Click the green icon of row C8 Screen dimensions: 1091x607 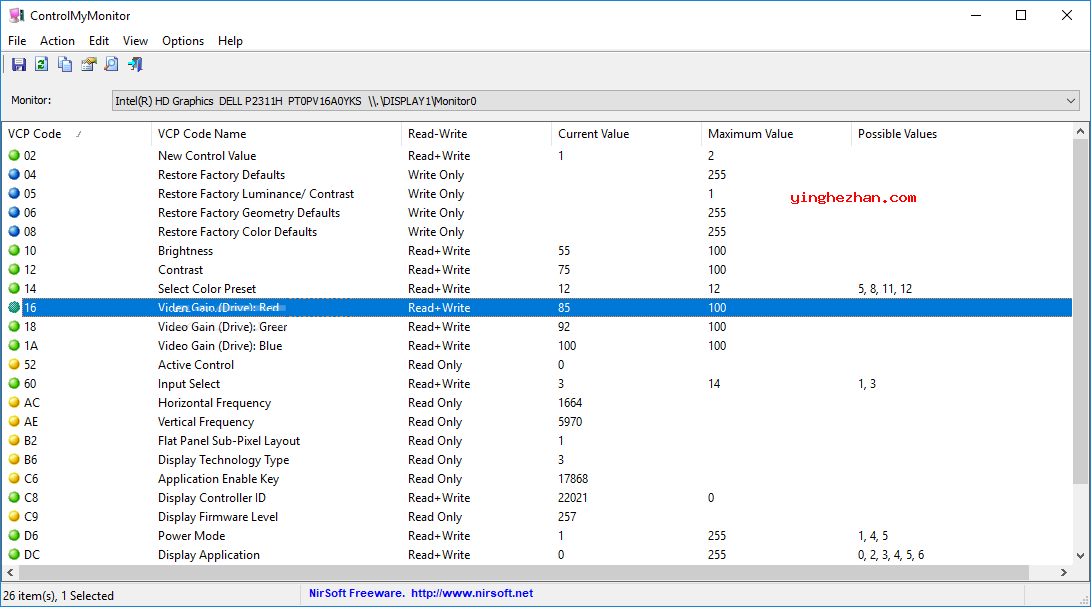(14, 498)
